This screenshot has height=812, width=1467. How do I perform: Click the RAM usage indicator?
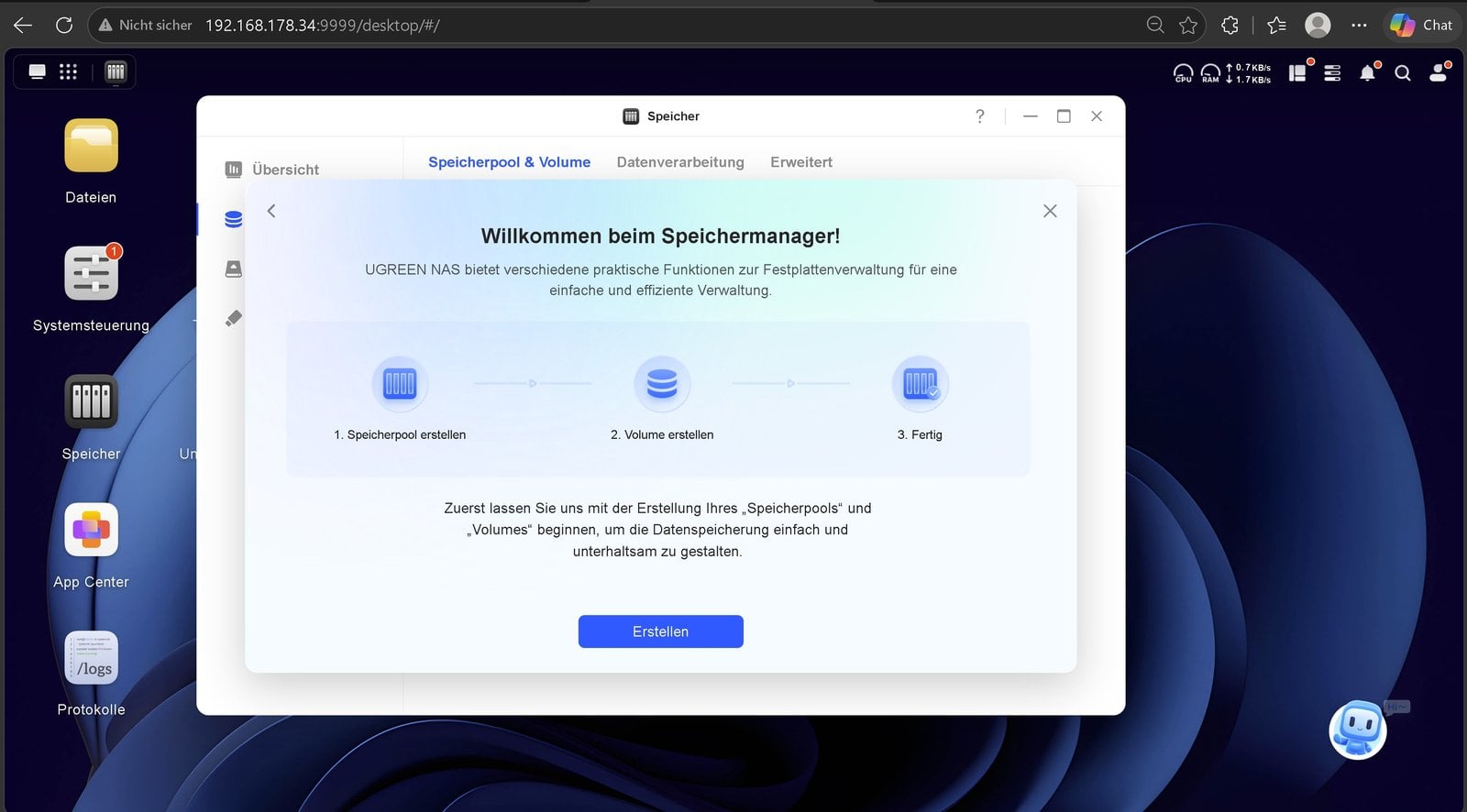tap(1210, 73)
